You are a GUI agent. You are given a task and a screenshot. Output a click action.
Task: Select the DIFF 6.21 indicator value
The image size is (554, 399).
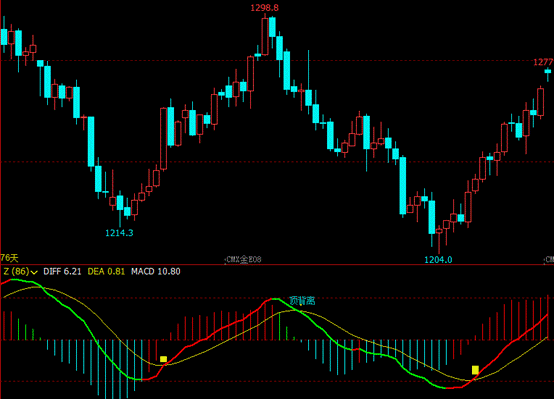coord(62,271)
